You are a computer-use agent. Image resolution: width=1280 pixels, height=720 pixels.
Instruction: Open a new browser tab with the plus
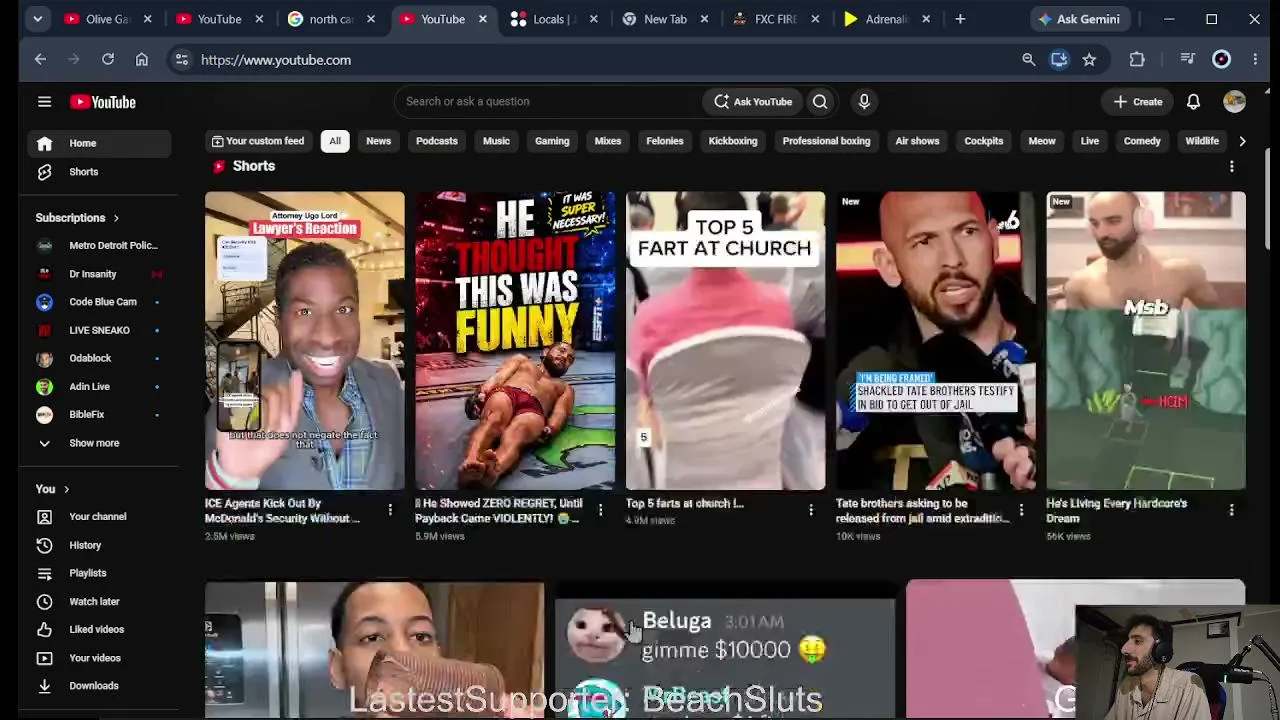(960, 19)
